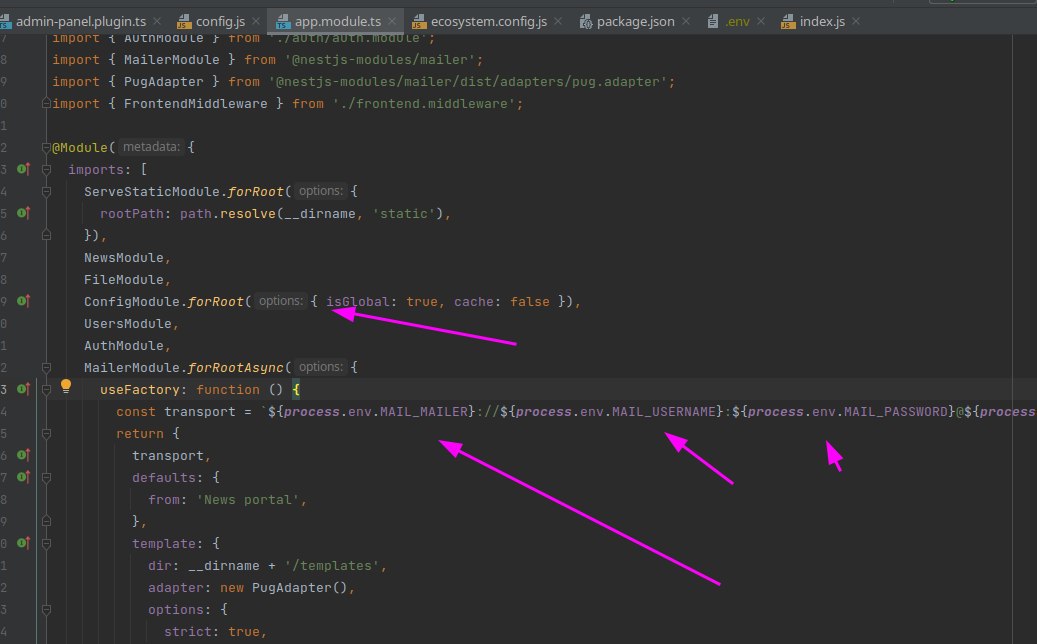The width and height of the screenshot is (1037, 644).
Task: Click gutter marker beside useFactory line
Action: point(24,388)
